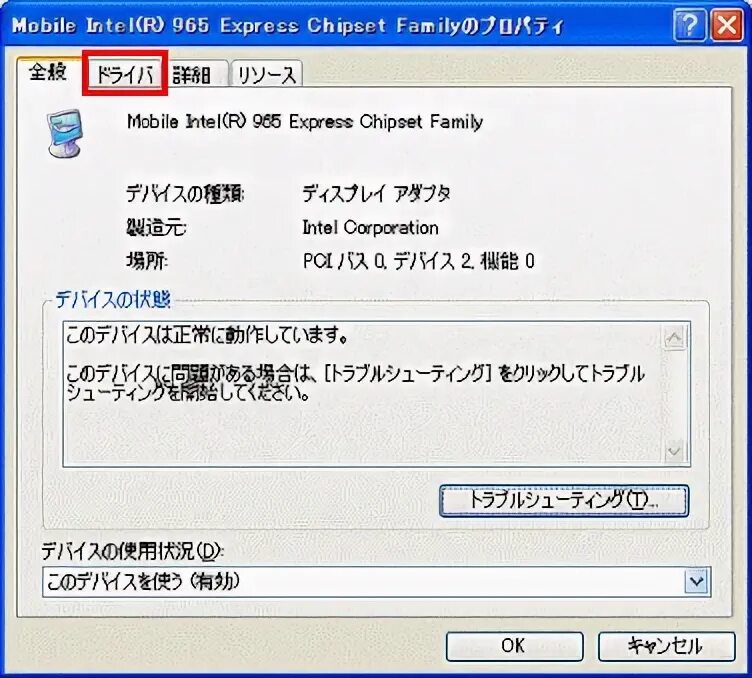Confirm with the OK button
Image resolution: width=752 pixels, height=678 pixels.
[x=514, y=646]
